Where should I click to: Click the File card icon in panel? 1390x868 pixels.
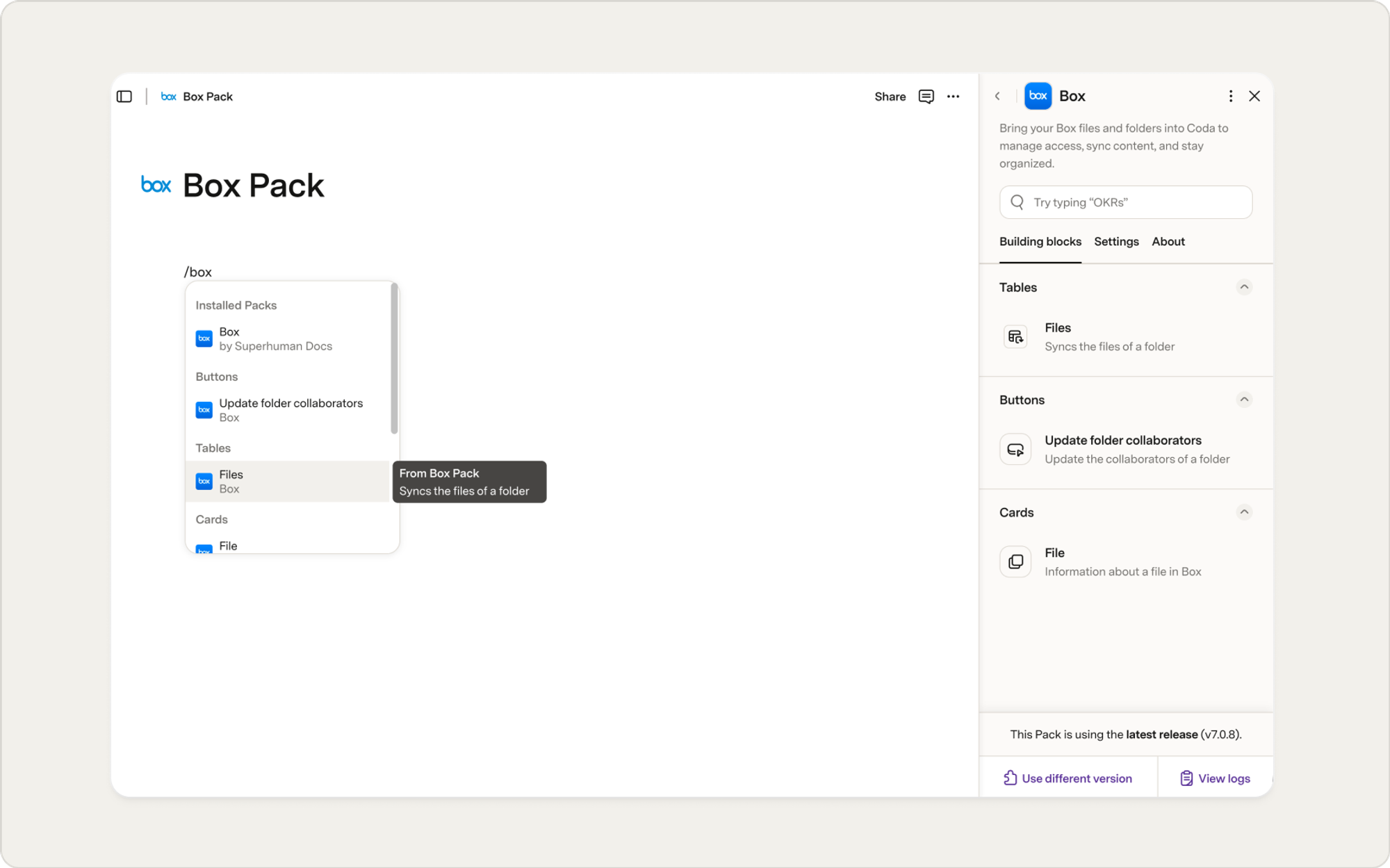pos(1015,562)
